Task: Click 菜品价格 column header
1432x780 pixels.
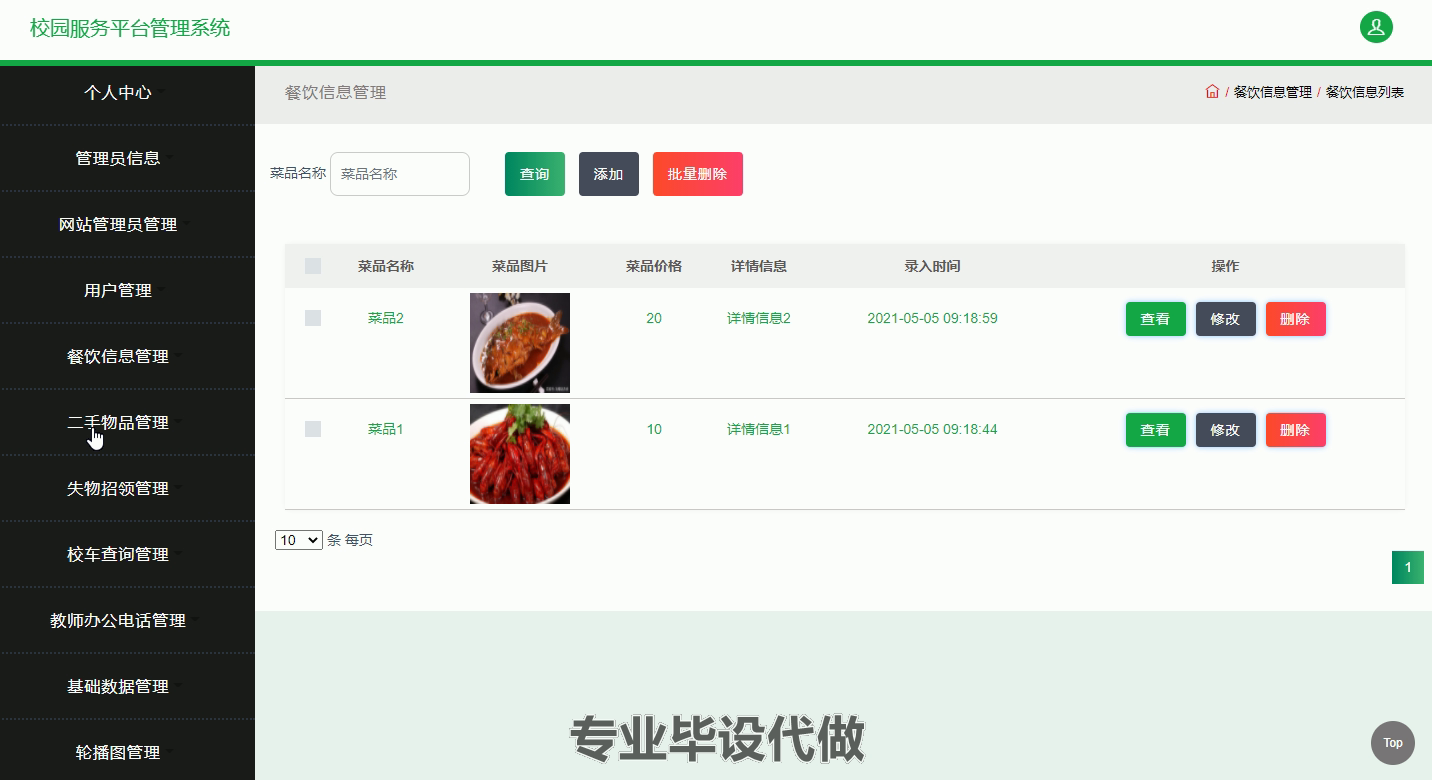Action: click(x=654, y=266)
